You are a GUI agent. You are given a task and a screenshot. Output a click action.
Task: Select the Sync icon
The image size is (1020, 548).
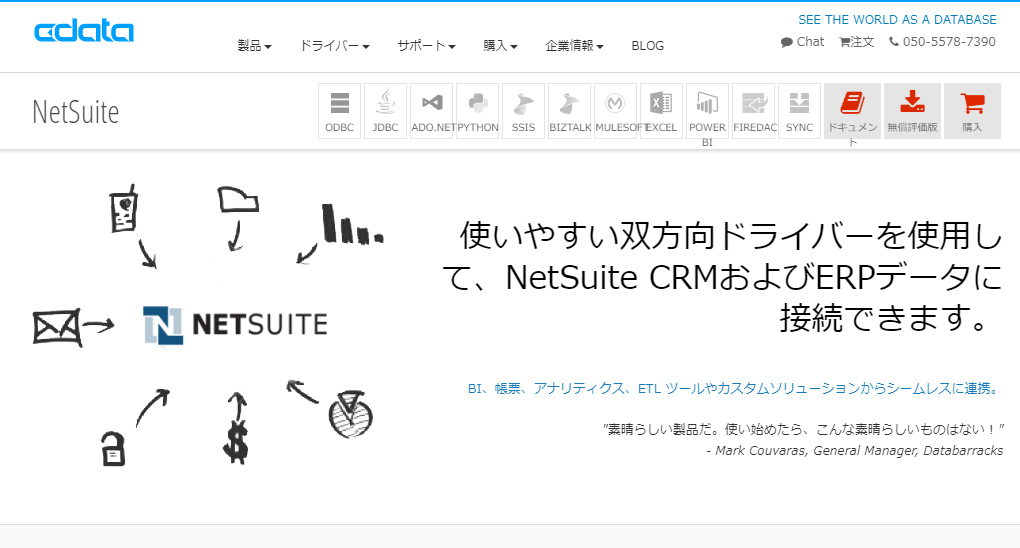click(799, 111)
